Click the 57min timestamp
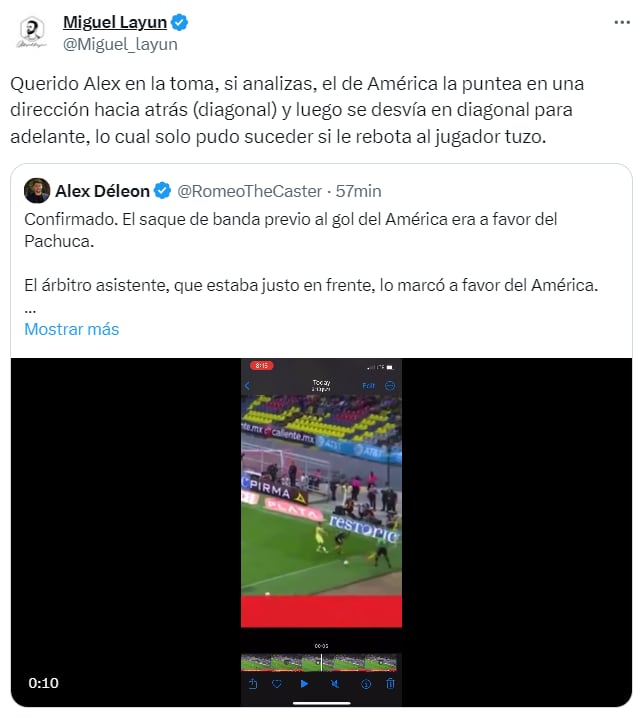The height and width of the screenshot is (717, 641). 358,191
